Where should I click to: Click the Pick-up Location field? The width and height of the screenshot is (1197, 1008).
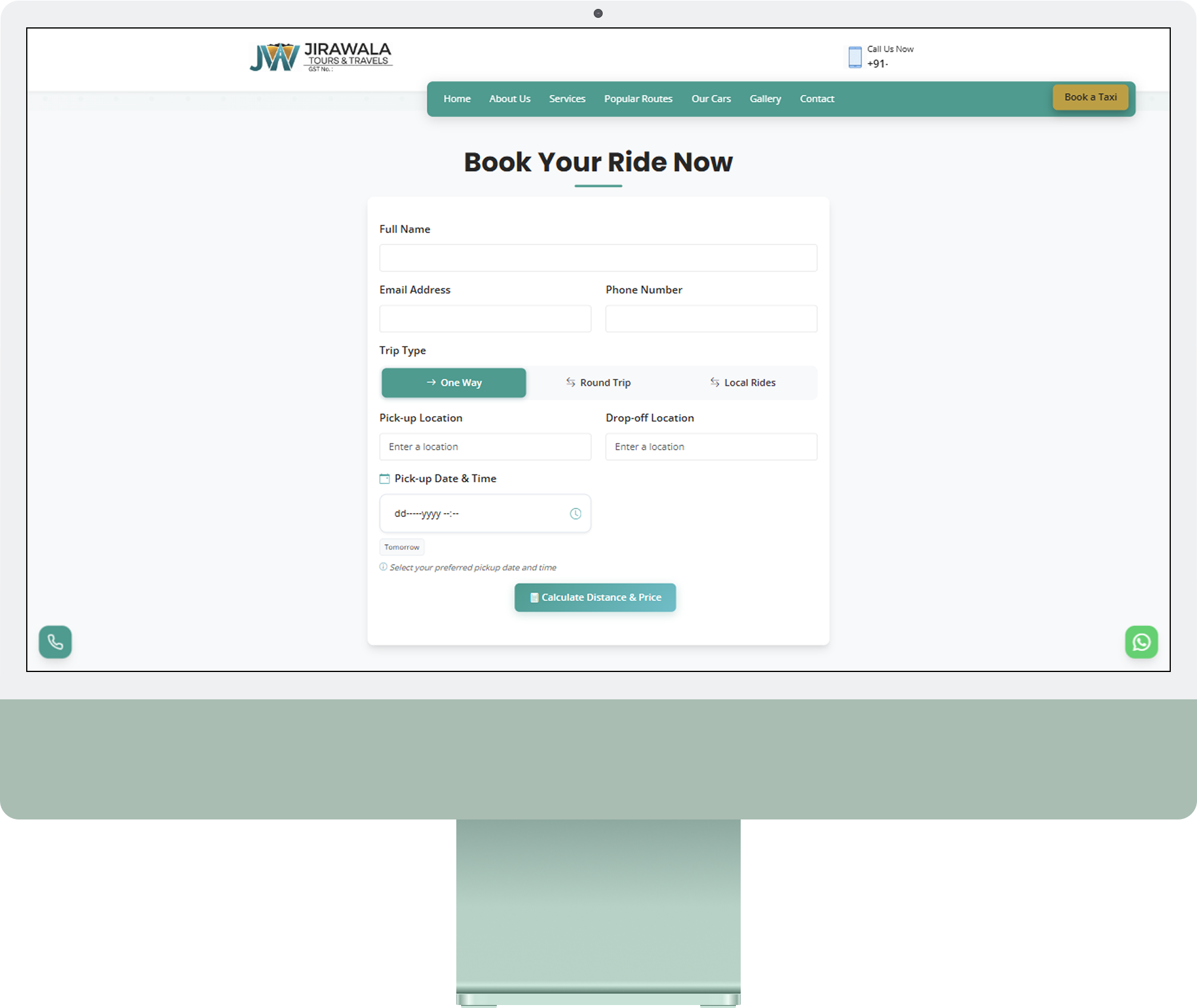pos(485,447)
